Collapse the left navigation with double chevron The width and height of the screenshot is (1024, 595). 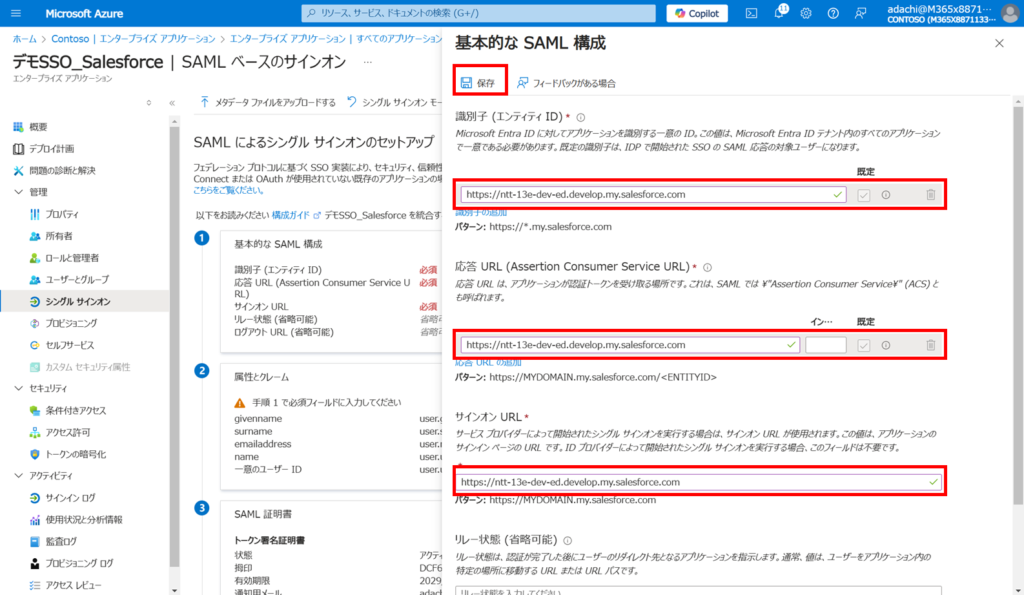point(172,103)
